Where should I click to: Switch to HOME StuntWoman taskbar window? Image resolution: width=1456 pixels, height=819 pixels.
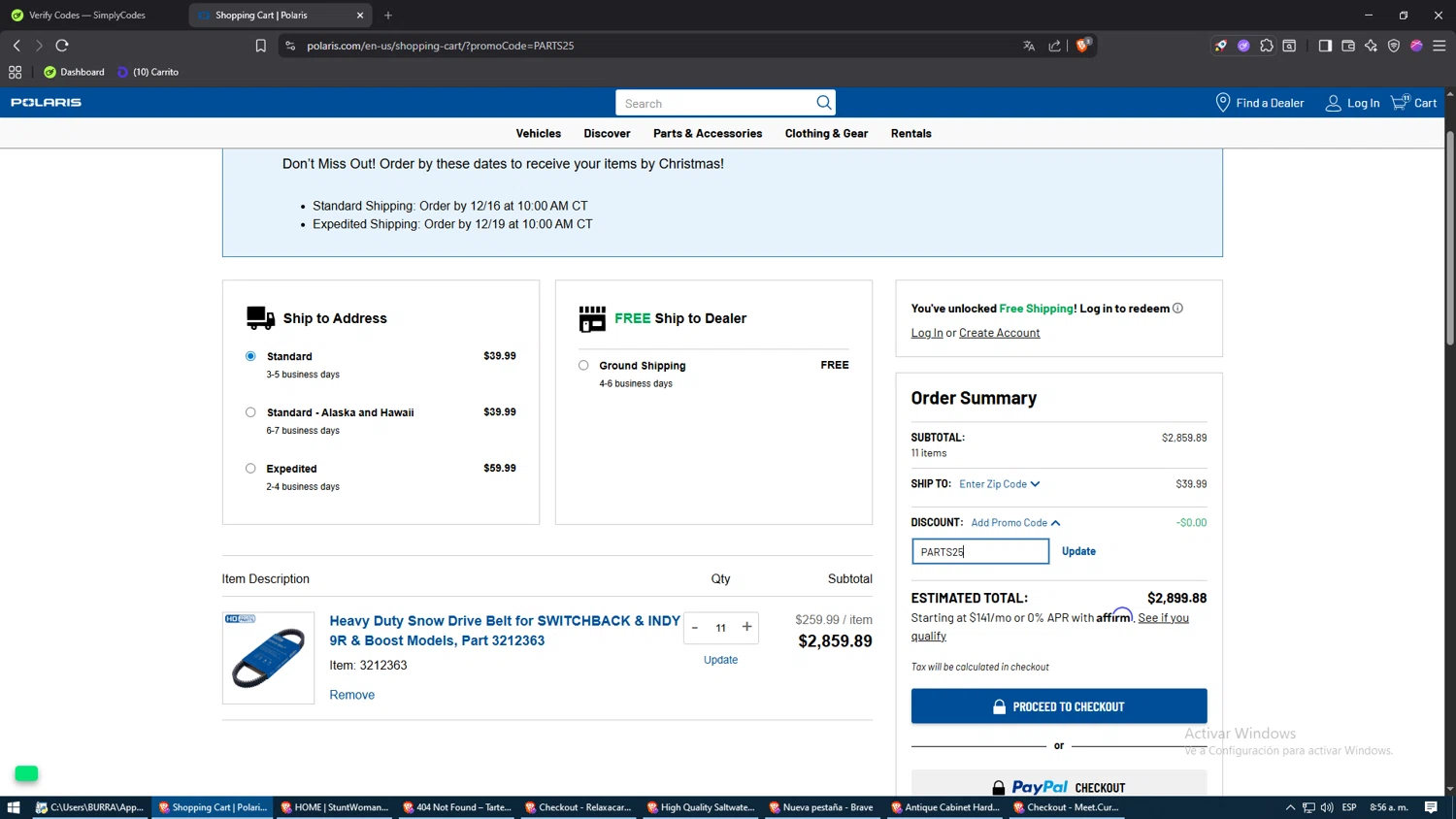[335, 807]
